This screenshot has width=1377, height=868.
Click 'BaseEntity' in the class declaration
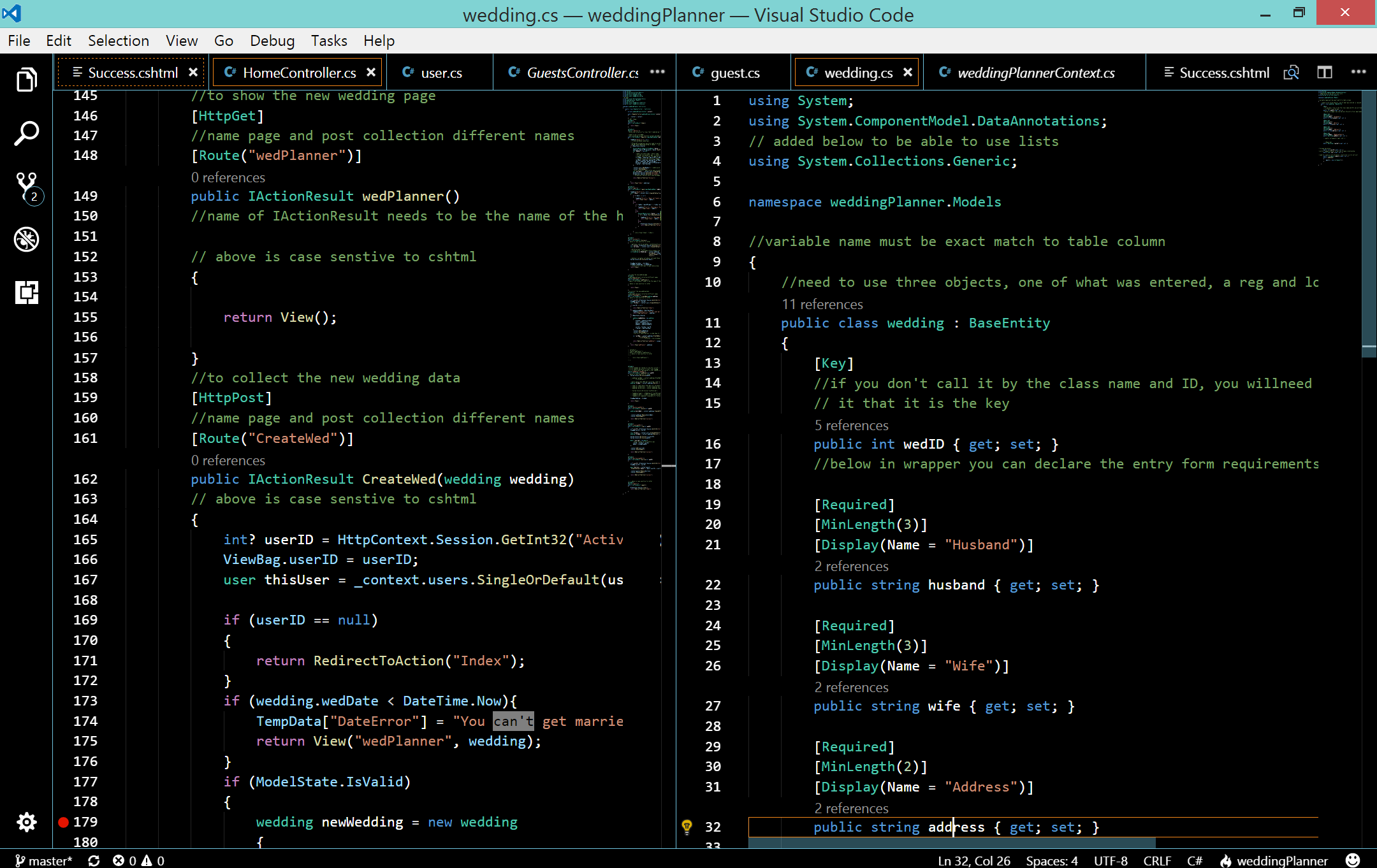coord(1009,323)
